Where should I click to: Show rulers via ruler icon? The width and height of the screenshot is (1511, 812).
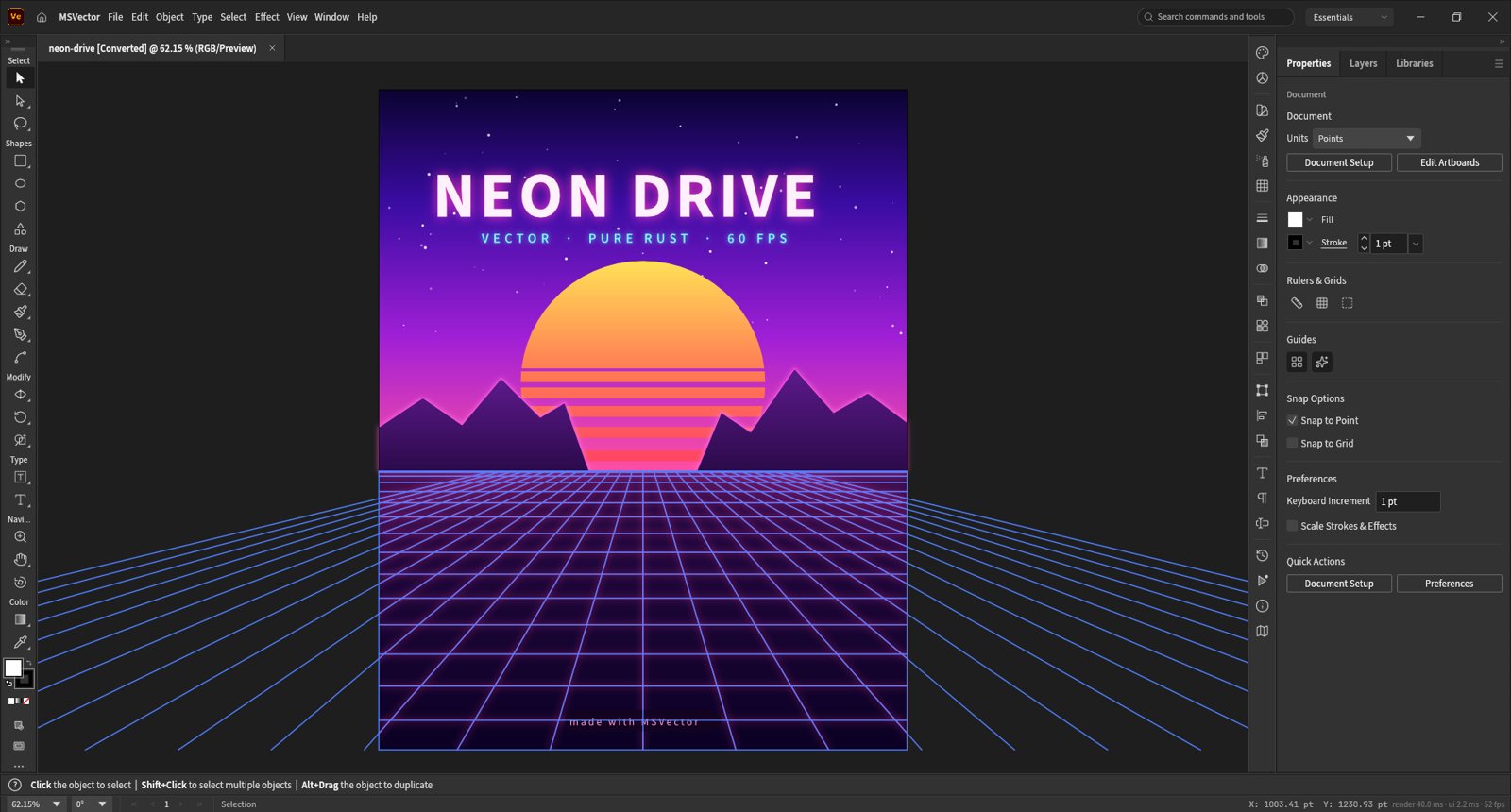1297,303
